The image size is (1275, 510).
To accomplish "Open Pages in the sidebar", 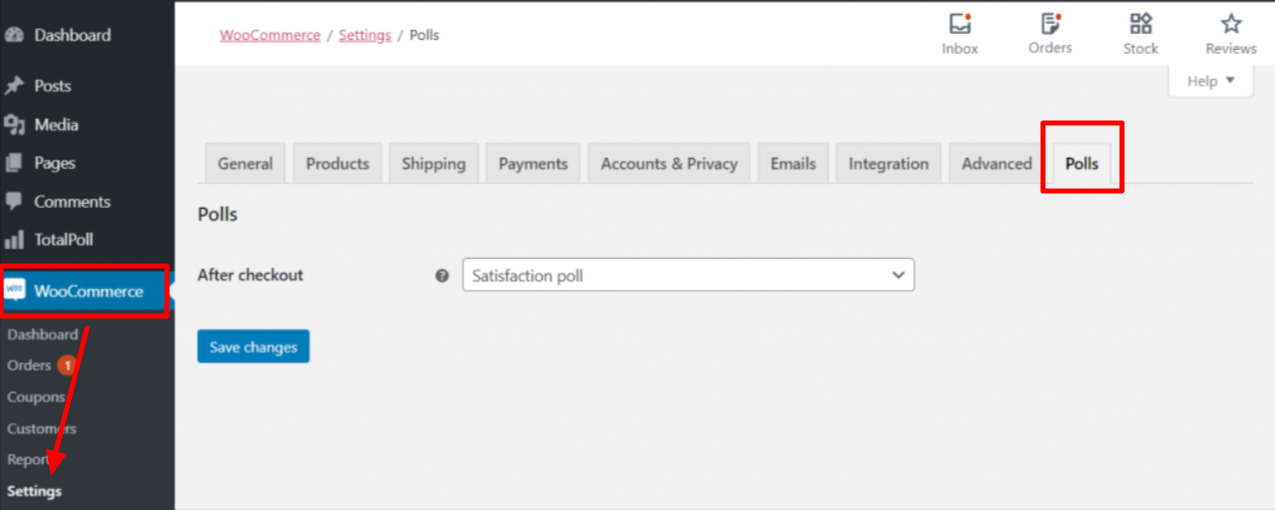I will coord(54,163).
